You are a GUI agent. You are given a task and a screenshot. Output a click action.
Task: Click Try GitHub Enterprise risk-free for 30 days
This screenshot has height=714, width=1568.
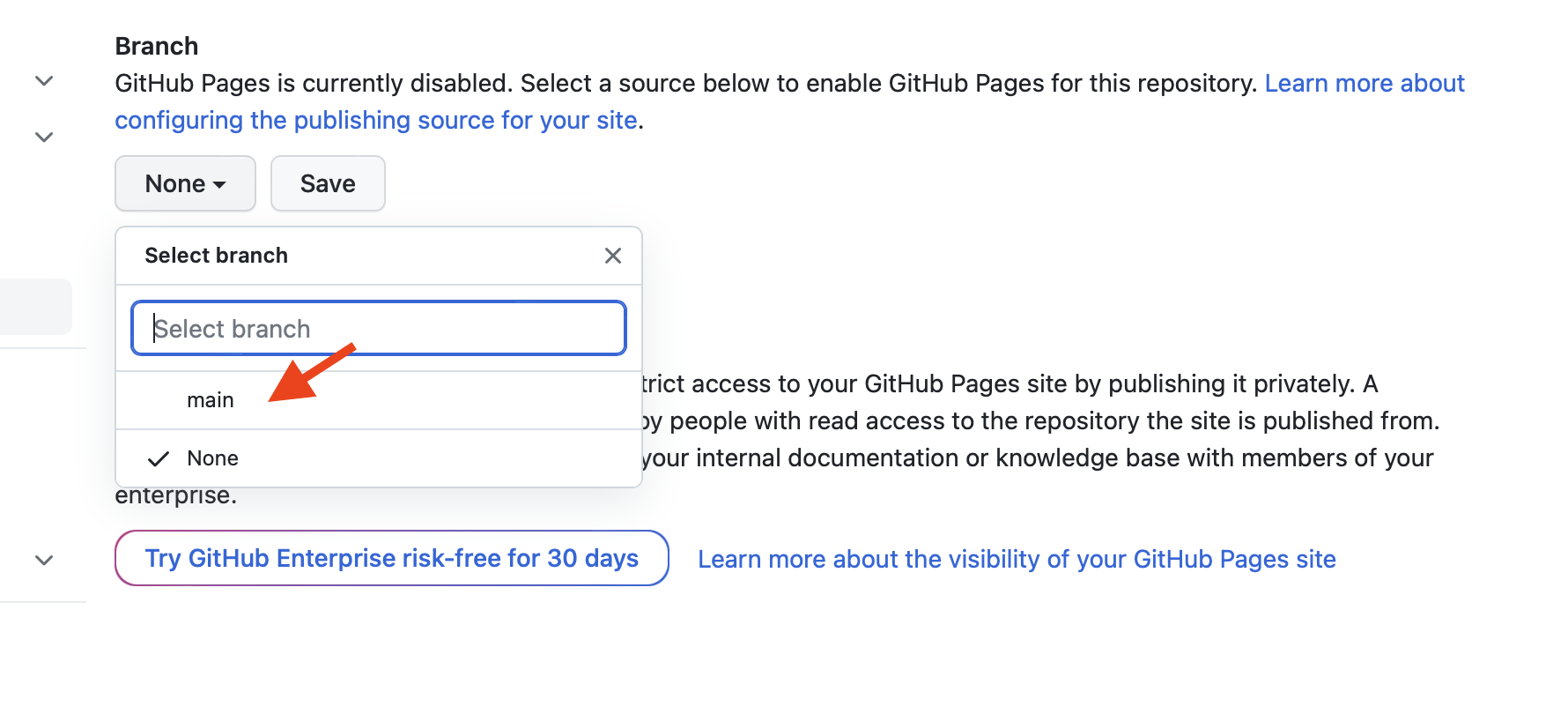391,558
